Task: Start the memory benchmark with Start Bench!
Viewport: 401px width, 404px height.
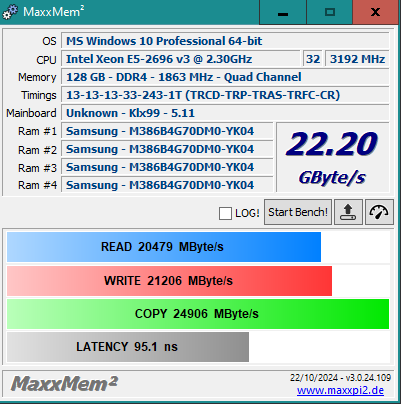Action: [298, 212]
